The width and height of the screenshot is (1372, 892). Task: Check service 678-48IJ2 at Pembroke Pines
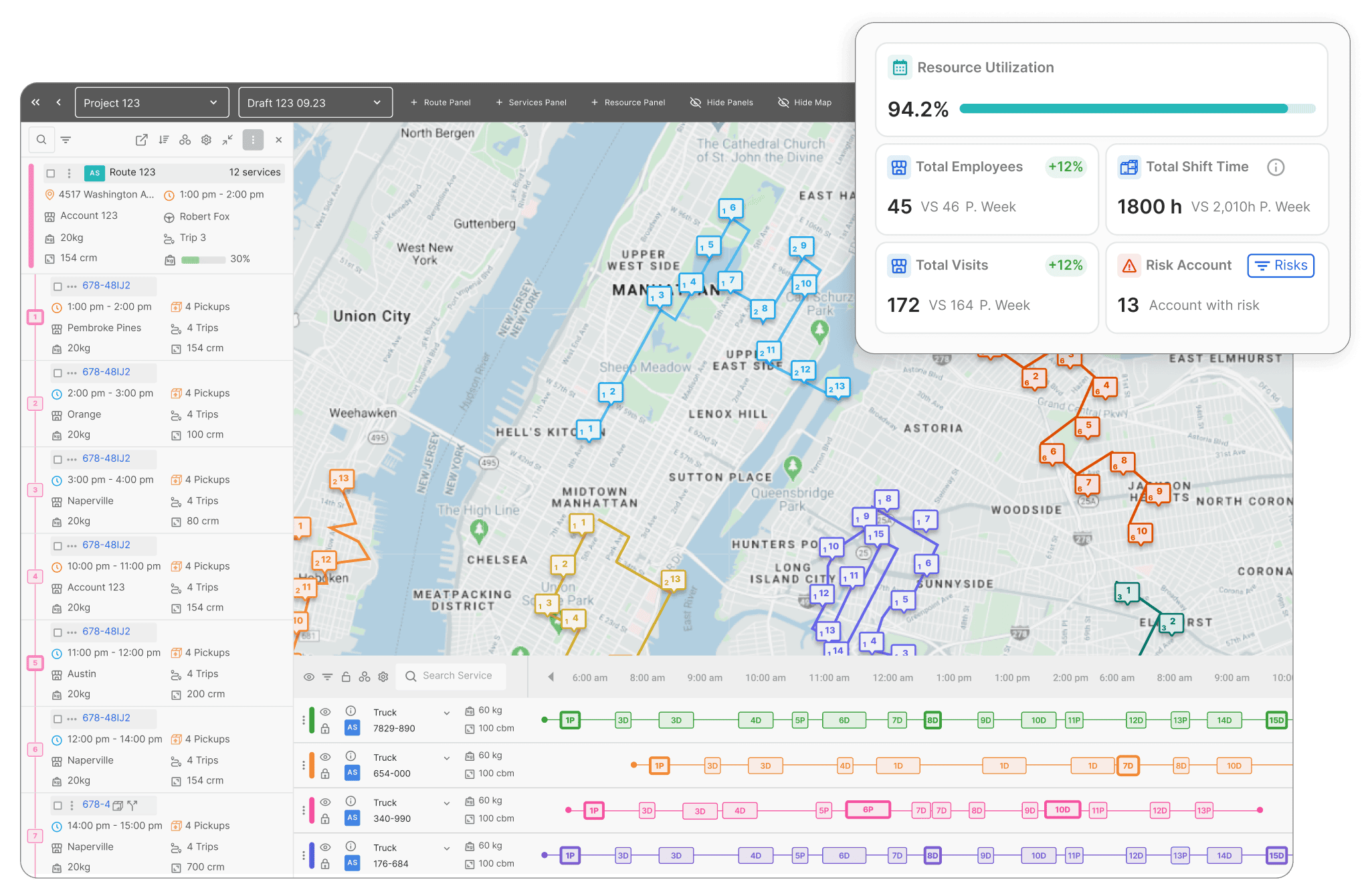pos(58,286)
